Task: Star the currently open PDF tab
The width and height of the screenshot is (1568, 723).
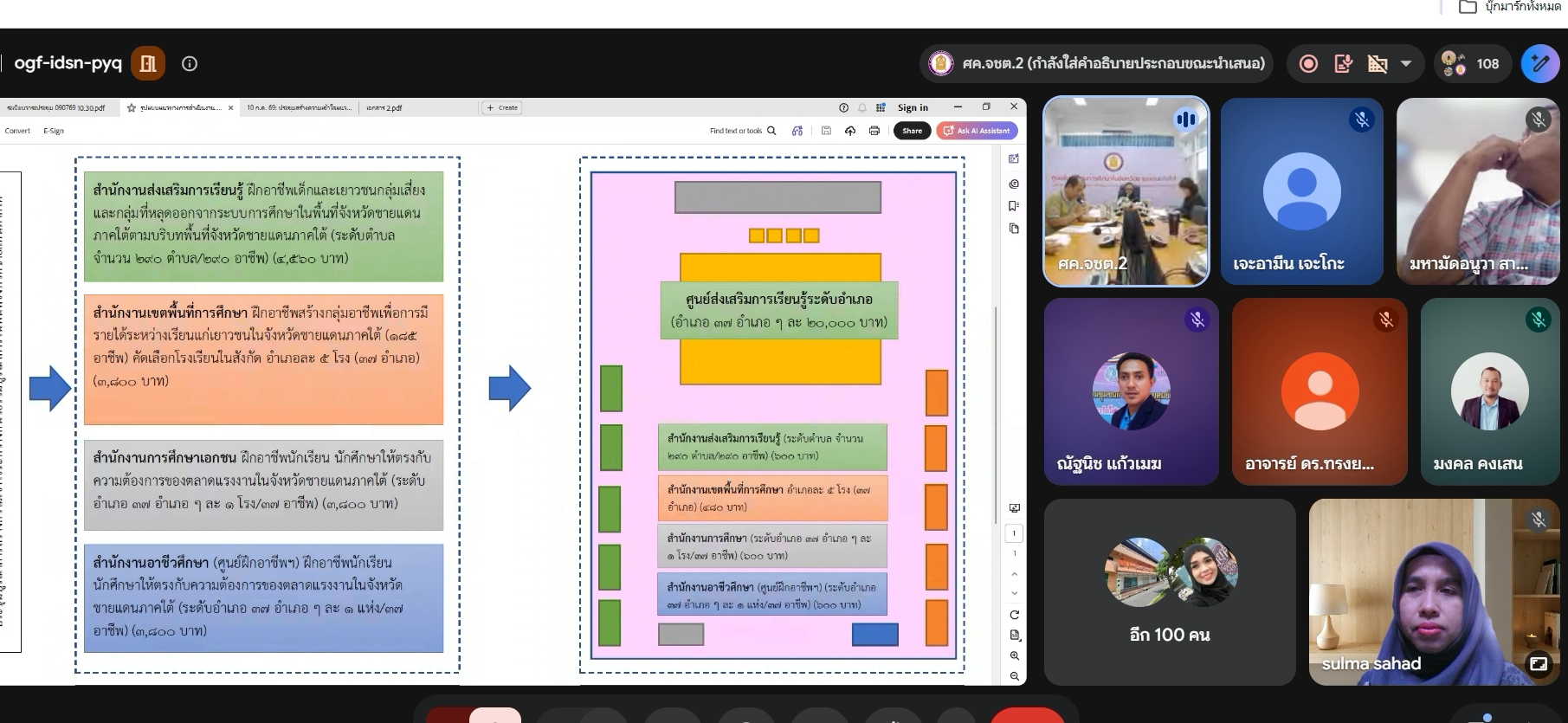Action: 132,108
